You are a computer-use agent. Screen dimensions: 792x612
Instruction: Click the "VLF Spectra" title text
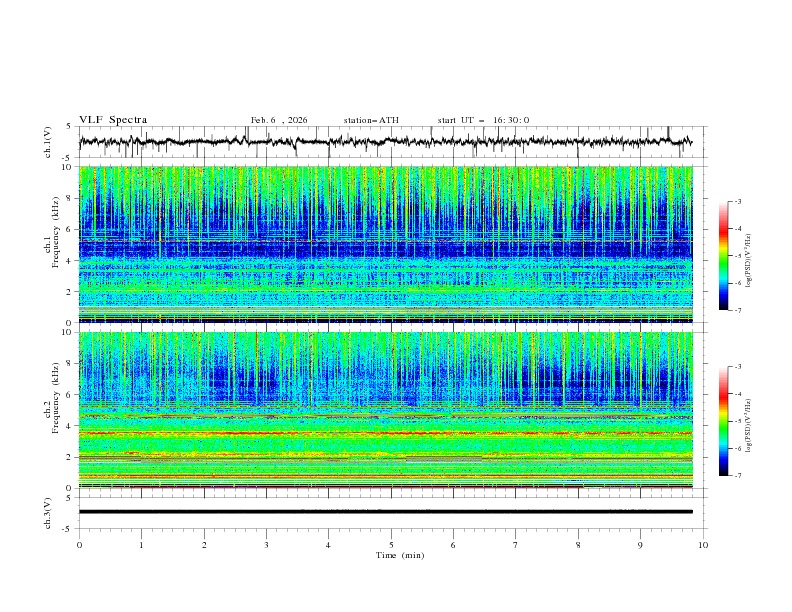pos(113,120)
